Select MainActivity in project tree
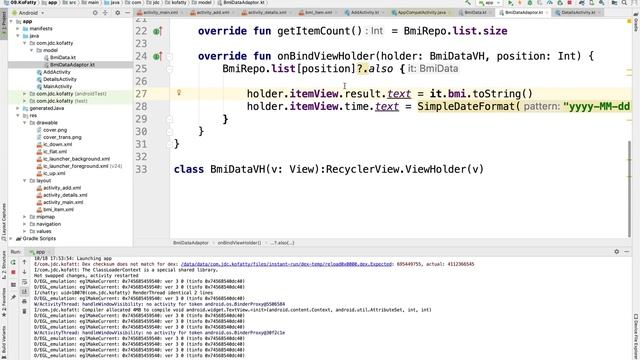This screenshot has width=640, height=360. 58,87
